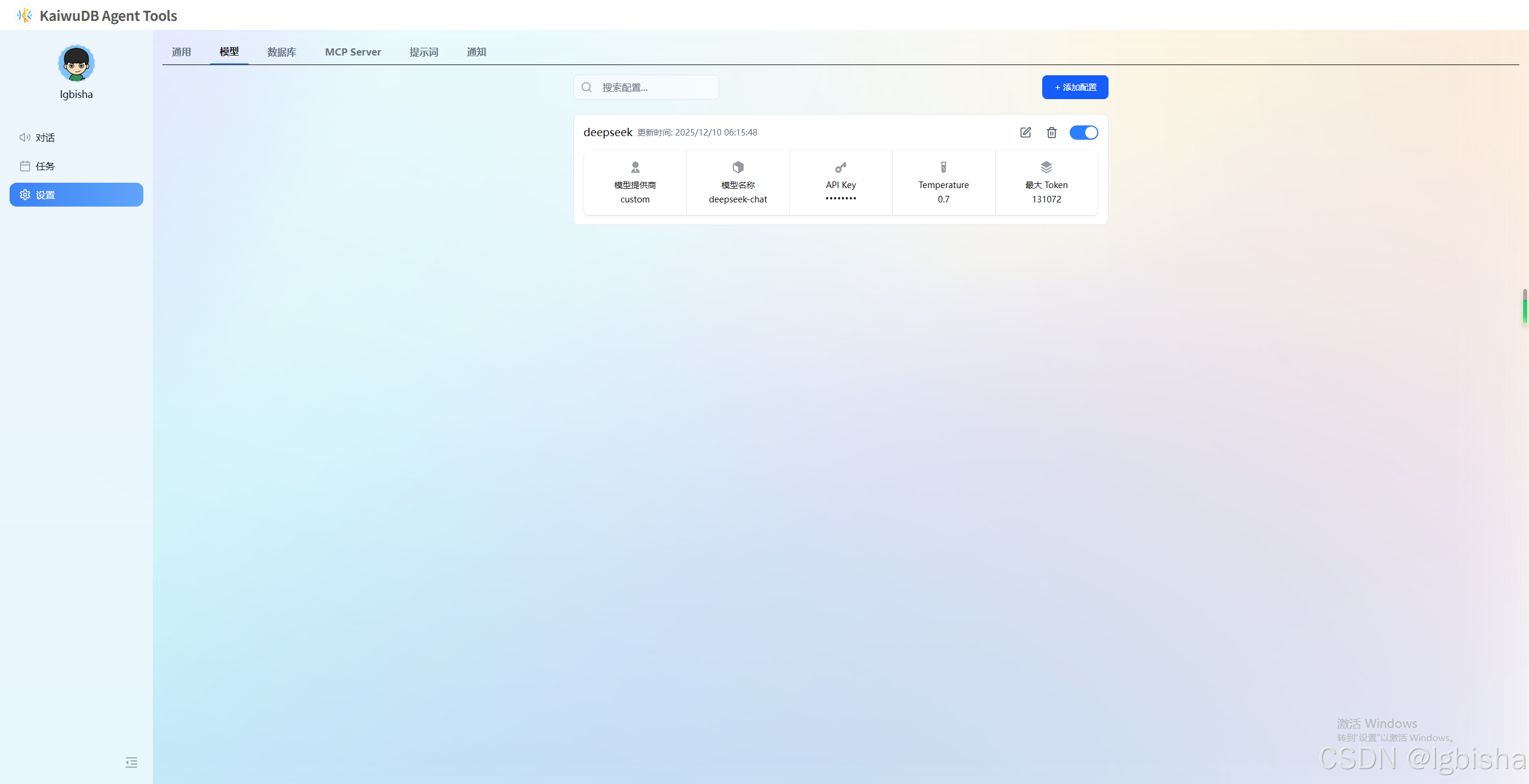
Task: Click the Max Token layers icon
Action: tap(1046, 167)
